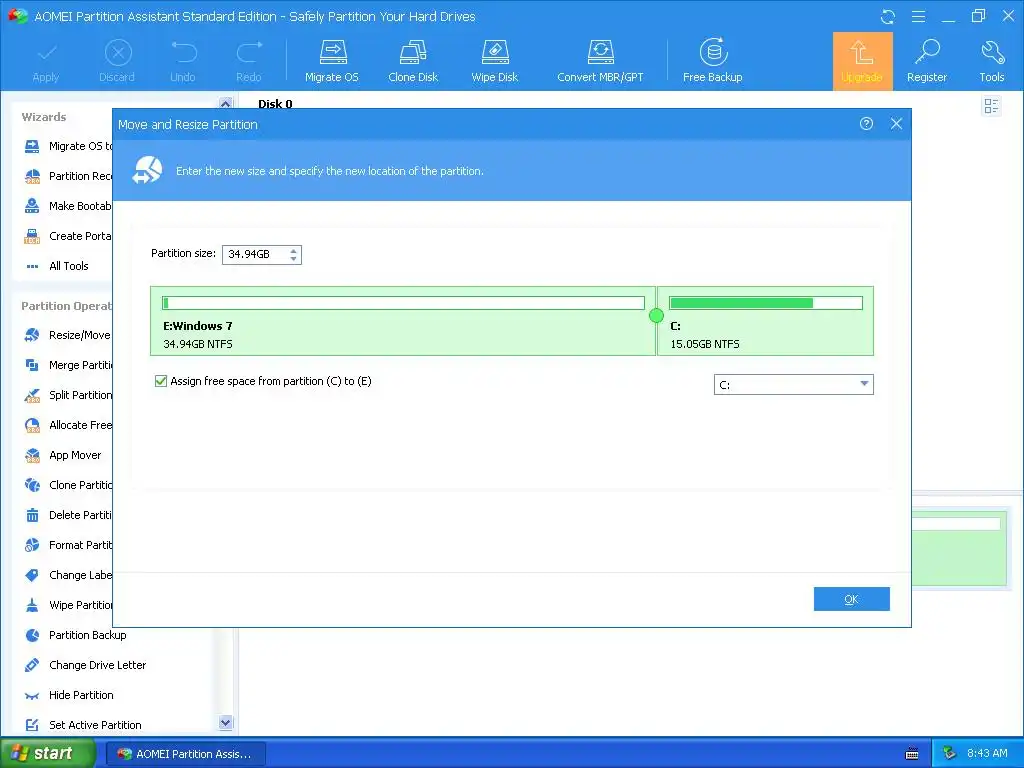Click the Apply toolbar icon
Screen dimensions: 1024x768
coord(46,61)
